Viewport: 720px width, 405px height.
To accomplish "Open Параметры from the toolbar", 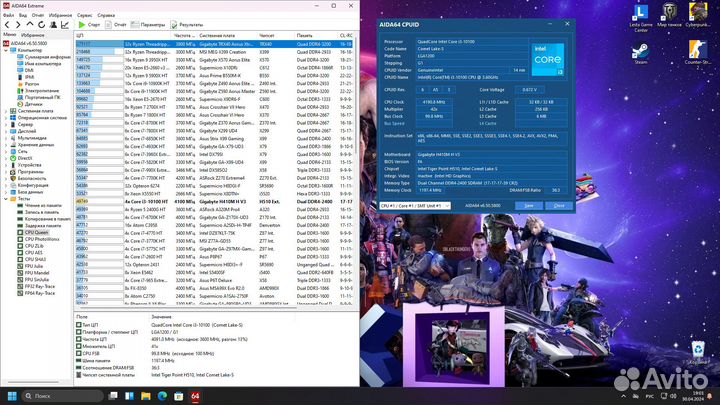I will tap(148, 25).
